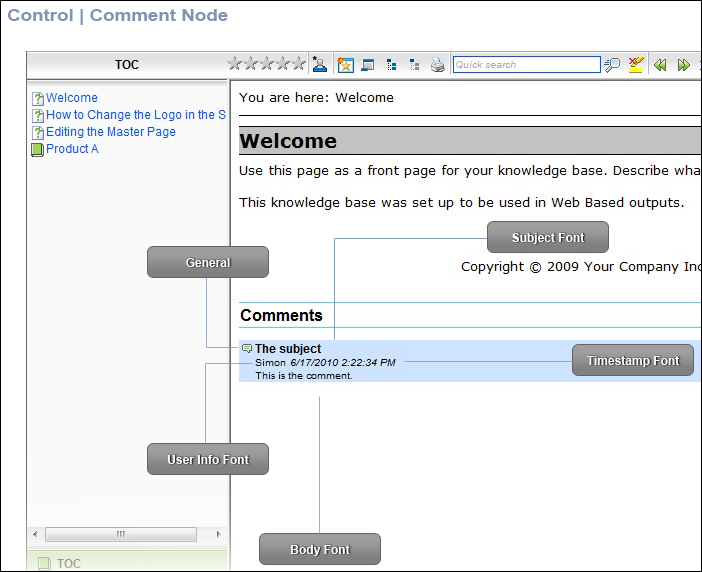Rate topic with fifth star
Screen dimensions: 702x572
299,64
